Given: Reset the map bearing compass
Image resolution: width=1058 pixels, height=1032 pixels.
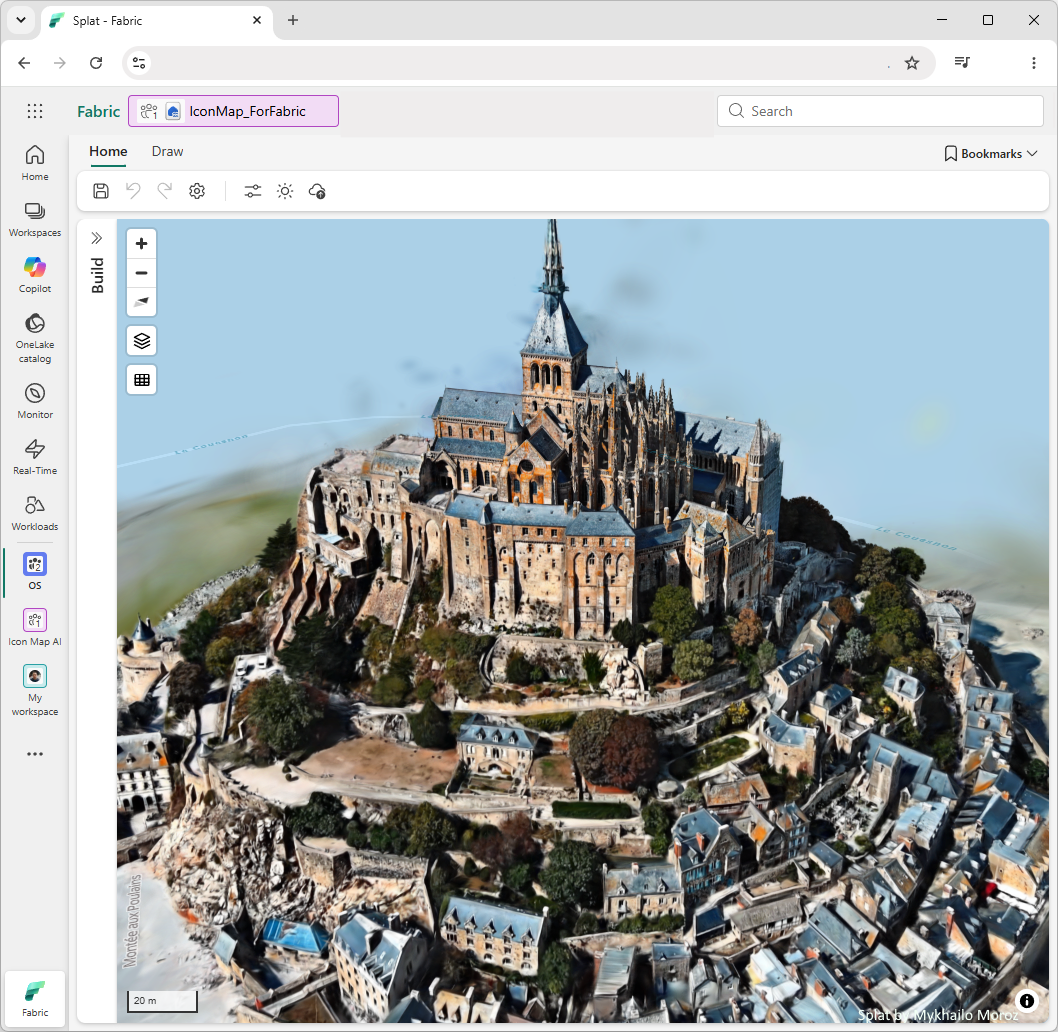Looking at the screenshot, I should coord(142,302).
